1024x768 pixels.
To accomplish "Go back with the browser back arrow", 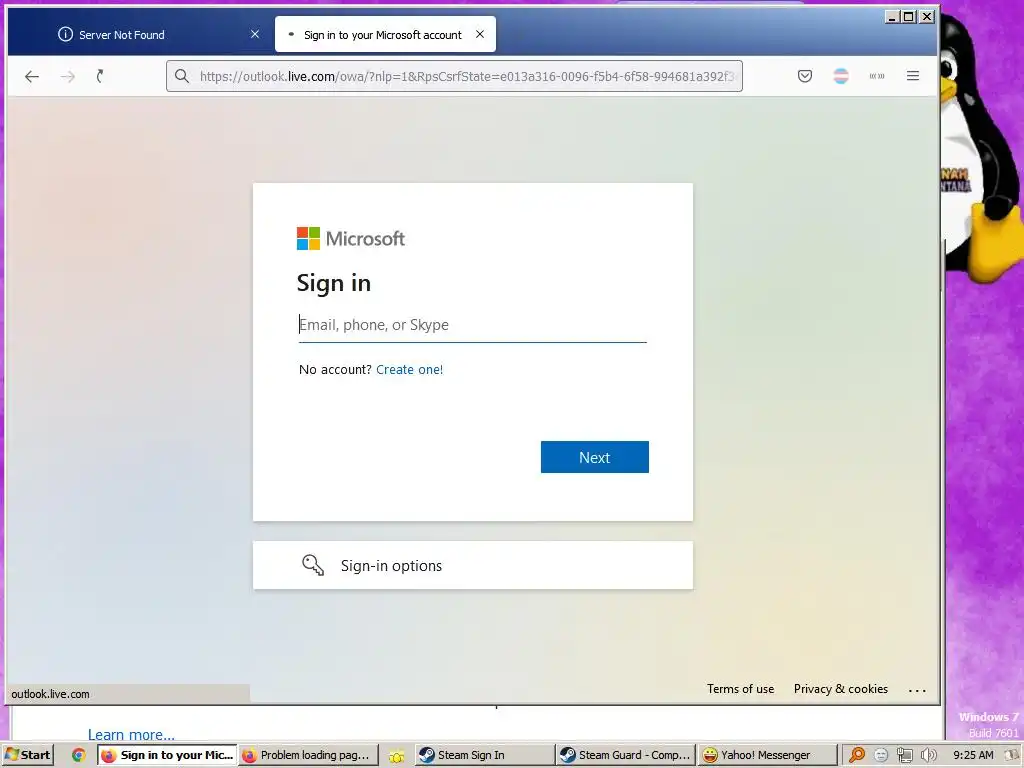I will [31, 76].
